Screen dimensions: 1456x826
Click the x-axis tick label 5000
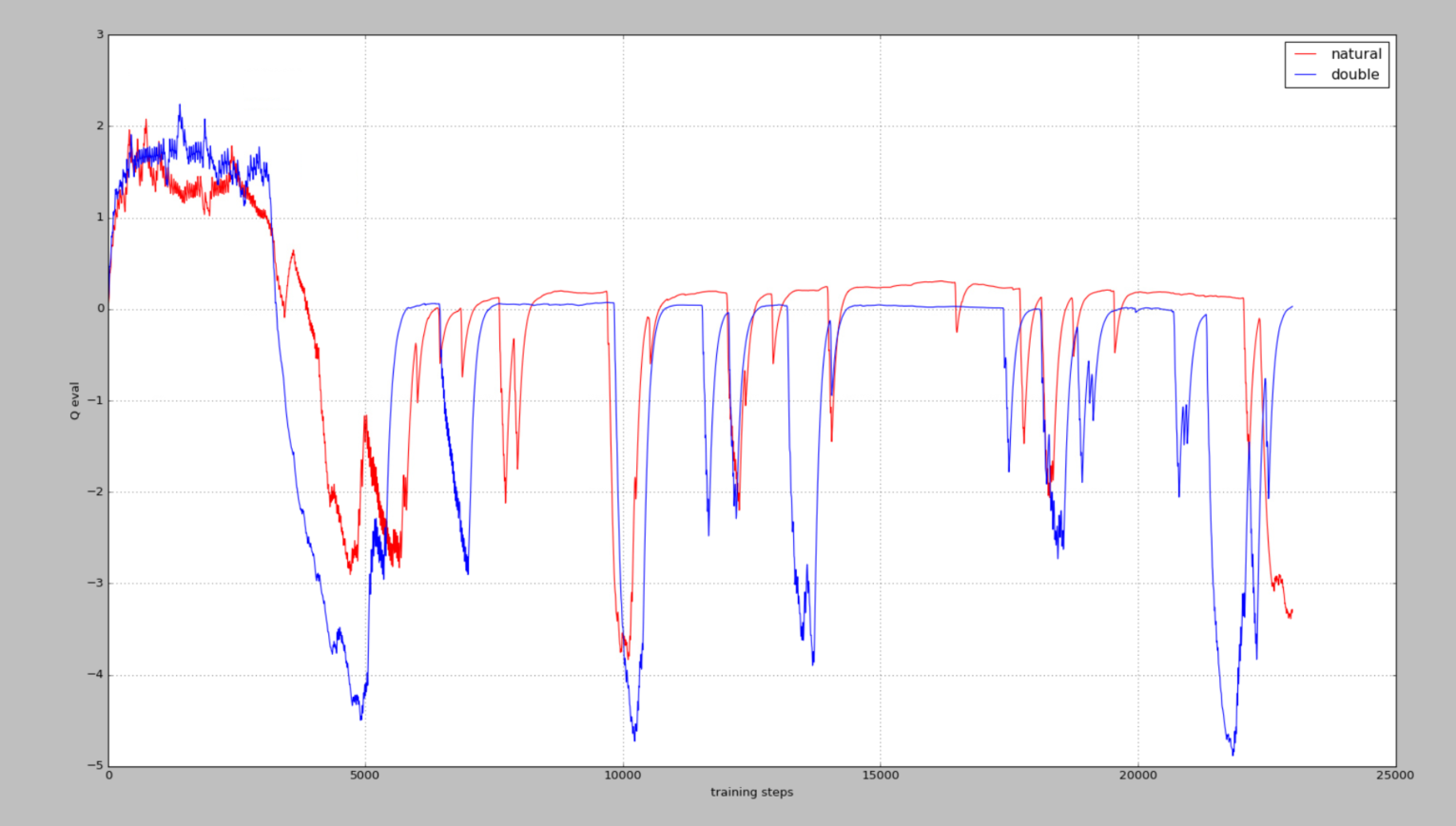(365, 775)
